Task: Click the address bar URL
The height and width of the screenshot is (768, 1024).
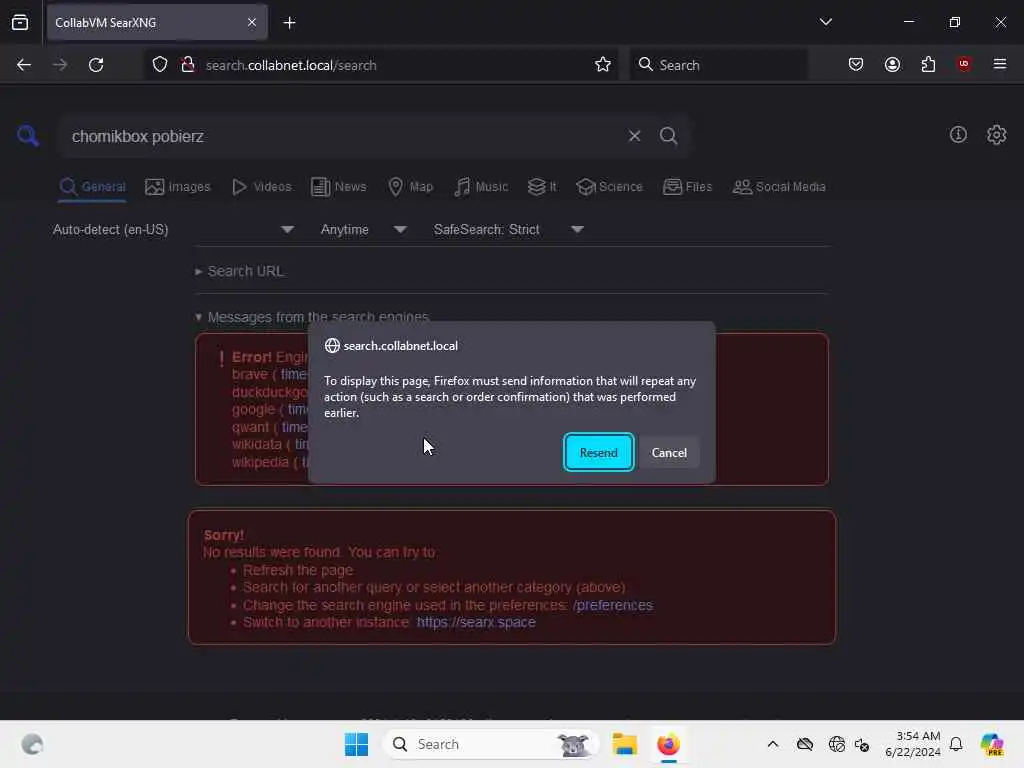Action: coord(291,65)
